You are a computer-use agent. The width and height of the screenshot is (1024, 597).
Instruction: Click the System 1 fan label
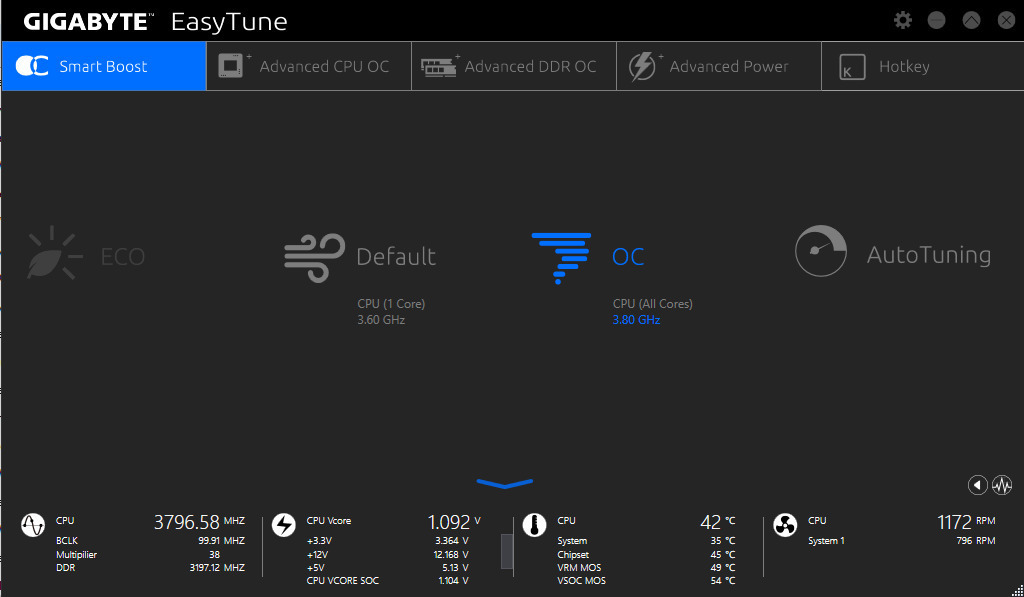coord(826,541)
